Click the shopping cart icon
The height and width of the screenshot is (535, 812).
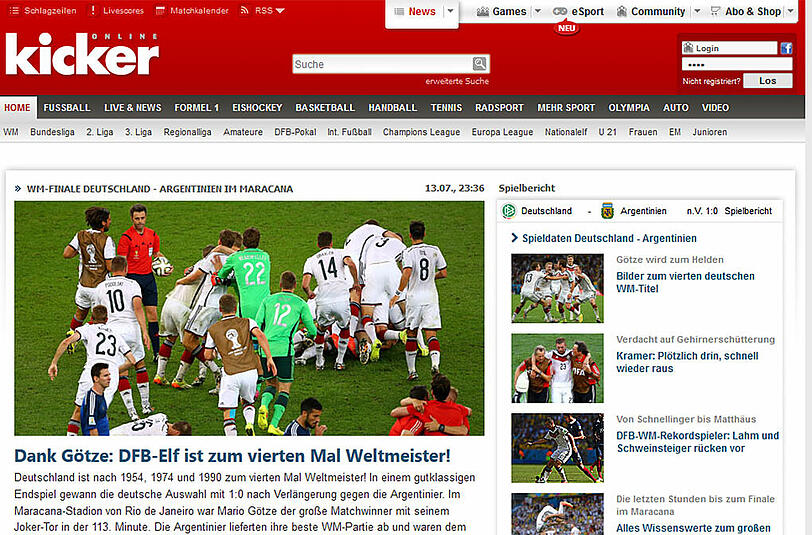[715, 11]
